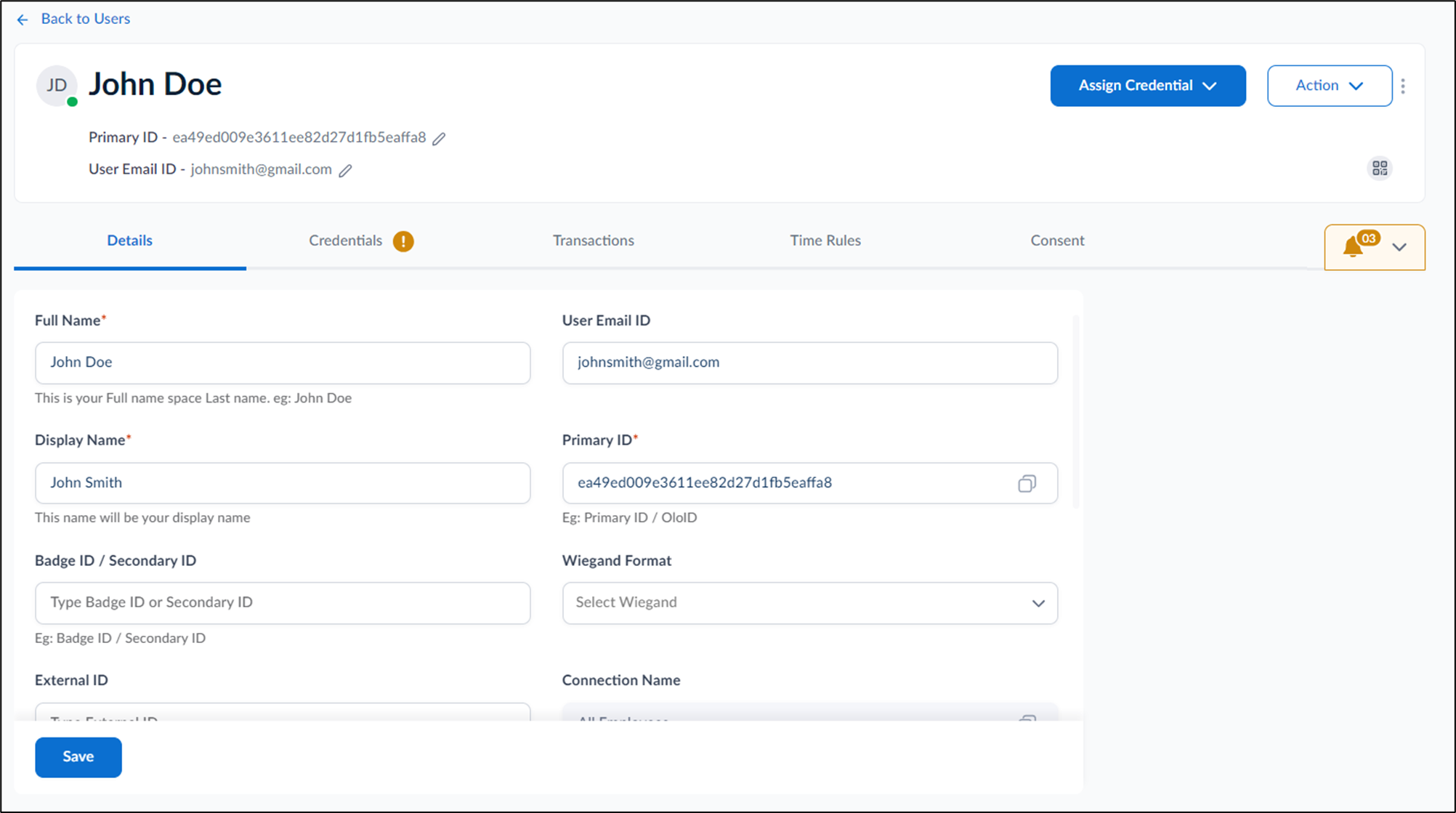Click the form's vertical scrollbar
This screenshot has height=813, width=1456.
pyautogui.click(x=1076, y=411)
